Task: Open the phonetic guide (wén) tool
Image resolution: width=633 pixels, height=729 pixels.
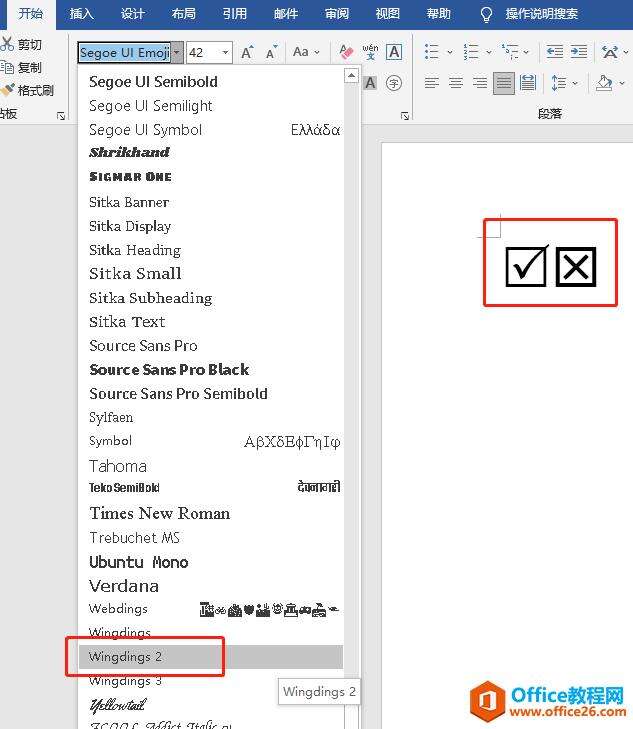Action: pos(370,52)
